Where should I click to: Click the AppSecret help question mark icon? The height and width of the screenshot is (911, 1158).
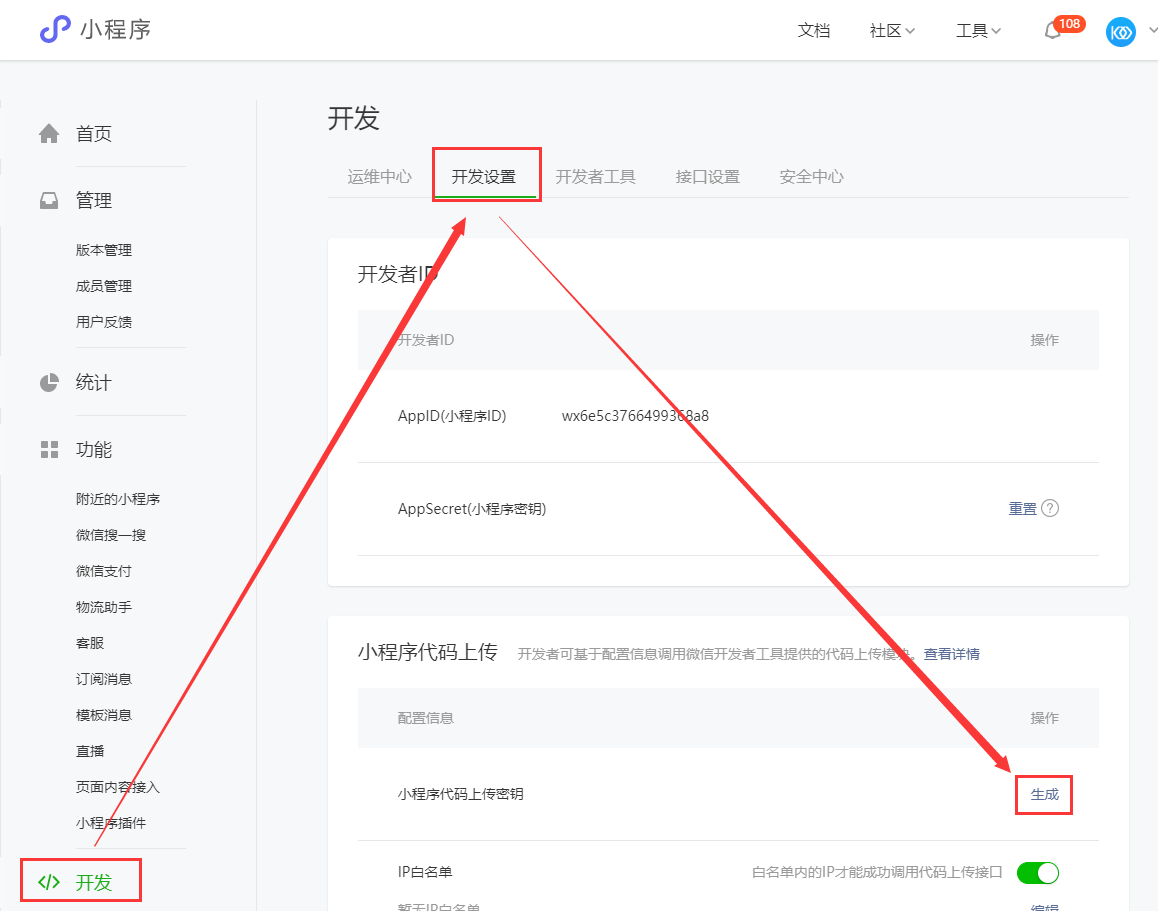point(1050,508)
